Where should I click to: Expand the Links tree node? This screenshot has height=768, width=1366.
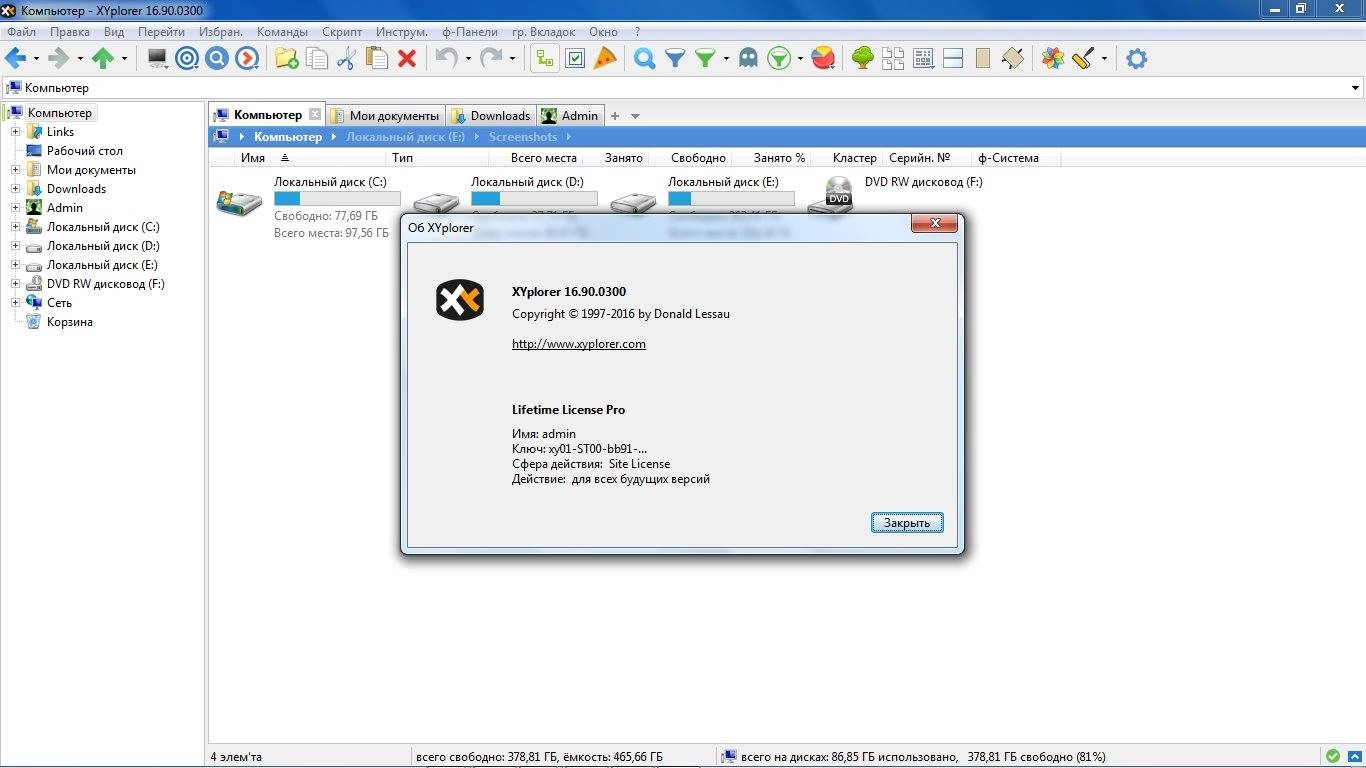[16, 132]
